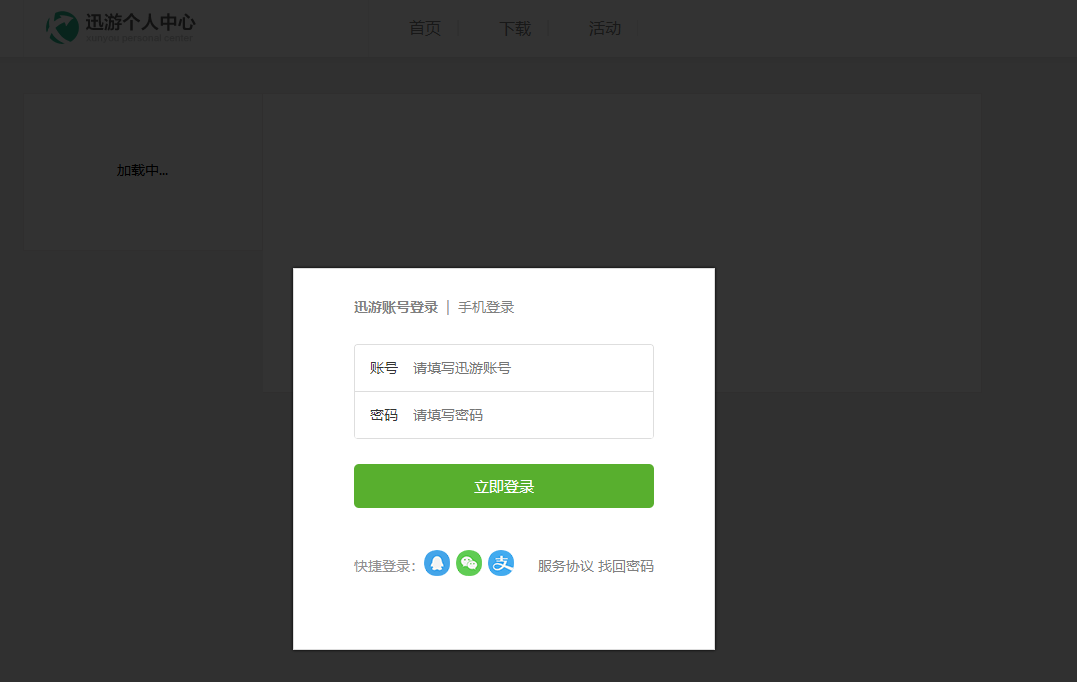Focus the 账号 input field
This screenshot has width=1077, height=682.
[x=503, y=368]
